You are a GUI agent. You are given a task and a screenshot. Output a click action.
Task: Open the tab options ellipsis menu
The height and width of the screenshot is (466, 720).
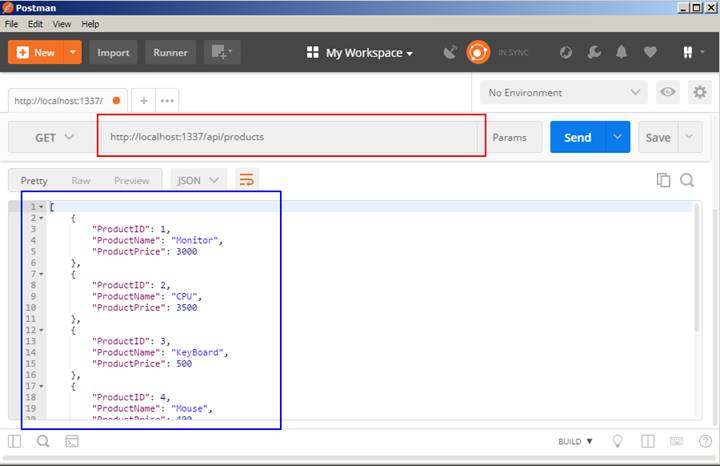[167, 101]
